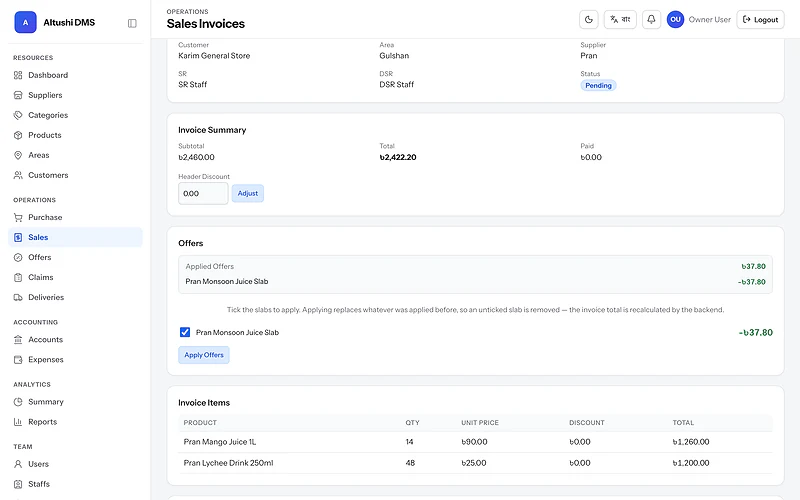
Task: Click the Offers badge icon
Action: (18, 257)
